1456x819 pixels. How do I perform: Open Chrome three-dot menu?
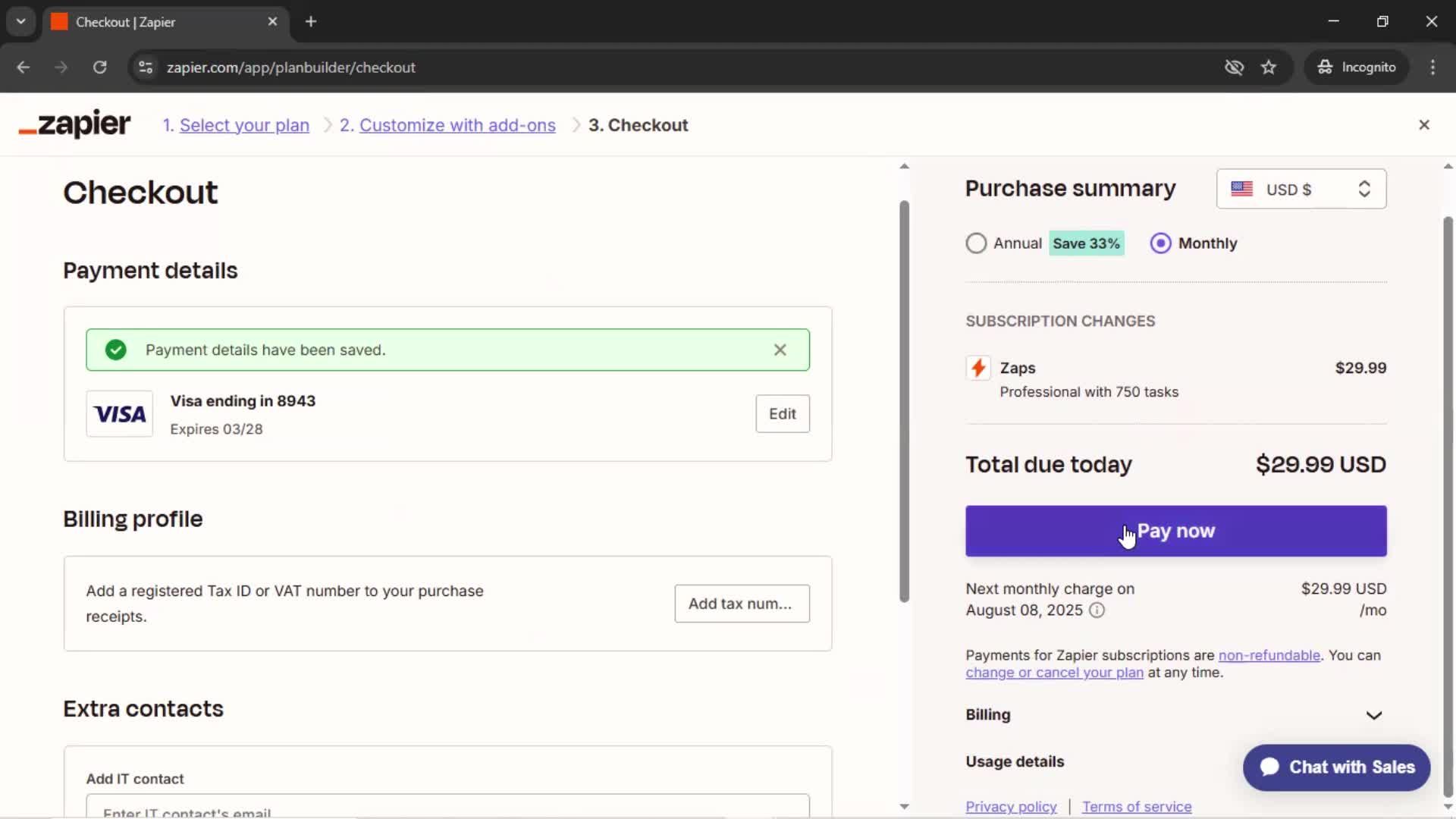click(x=1432, y=67)
